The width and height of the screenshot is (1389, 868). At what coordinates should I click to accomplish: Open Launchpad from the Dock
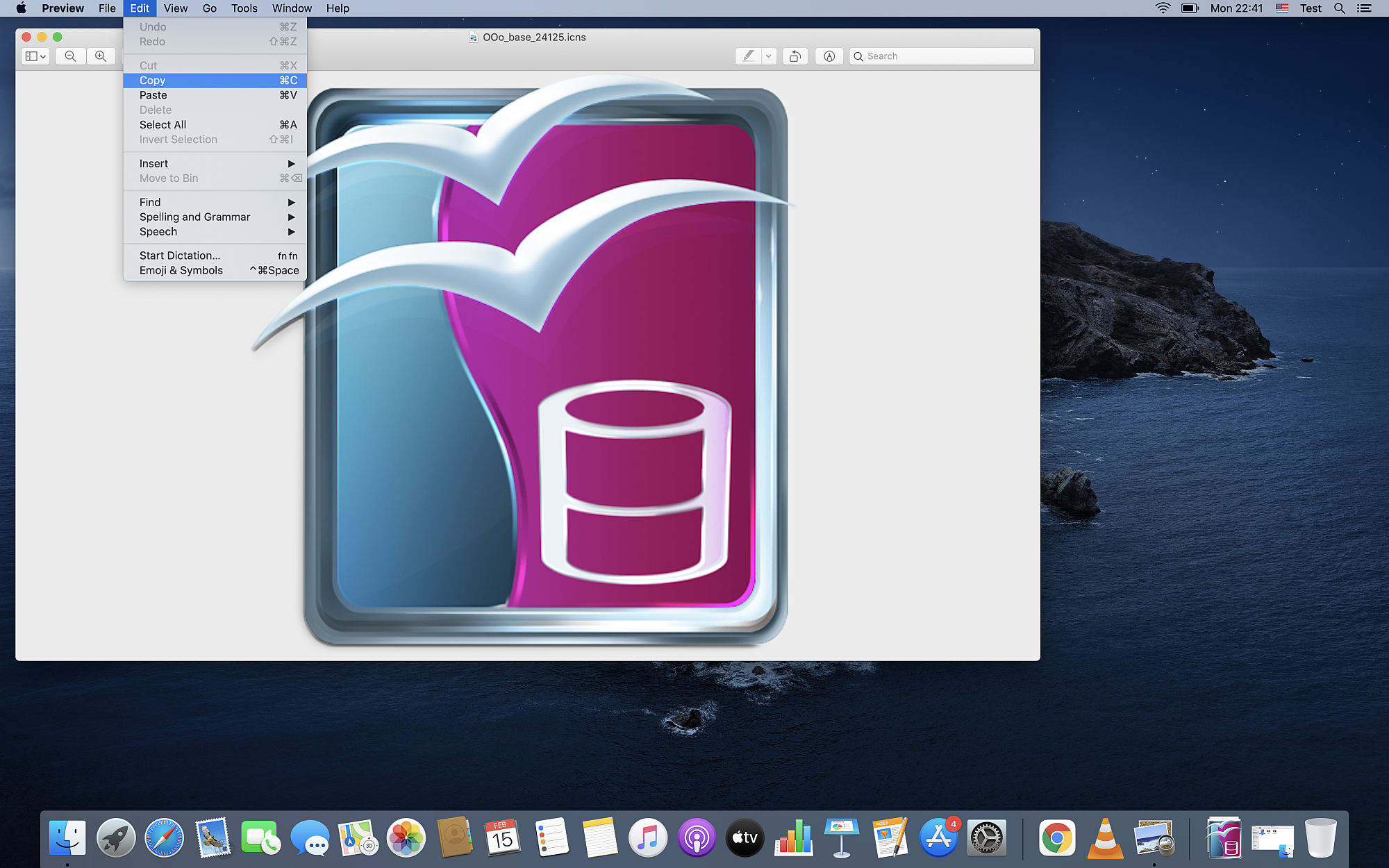(116, 837)
